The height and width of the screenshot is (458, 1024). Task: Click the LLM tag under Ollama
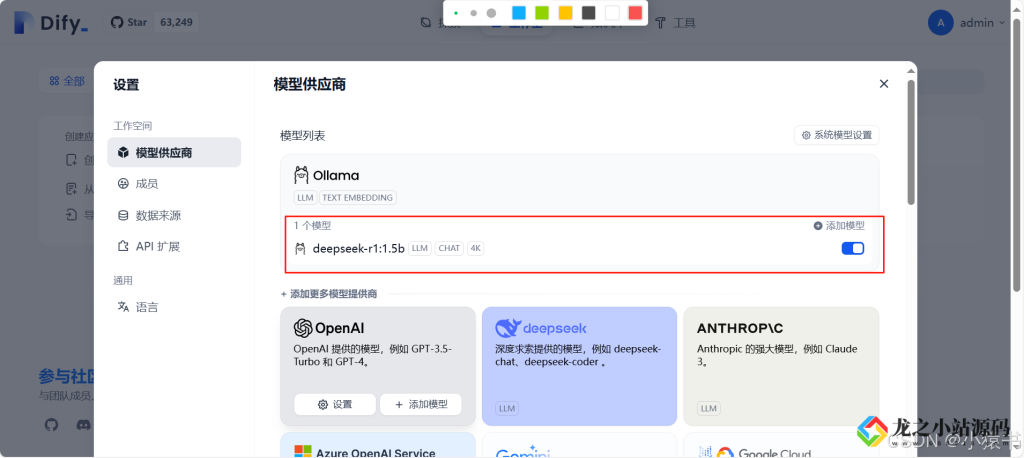[x=305, y=197]
